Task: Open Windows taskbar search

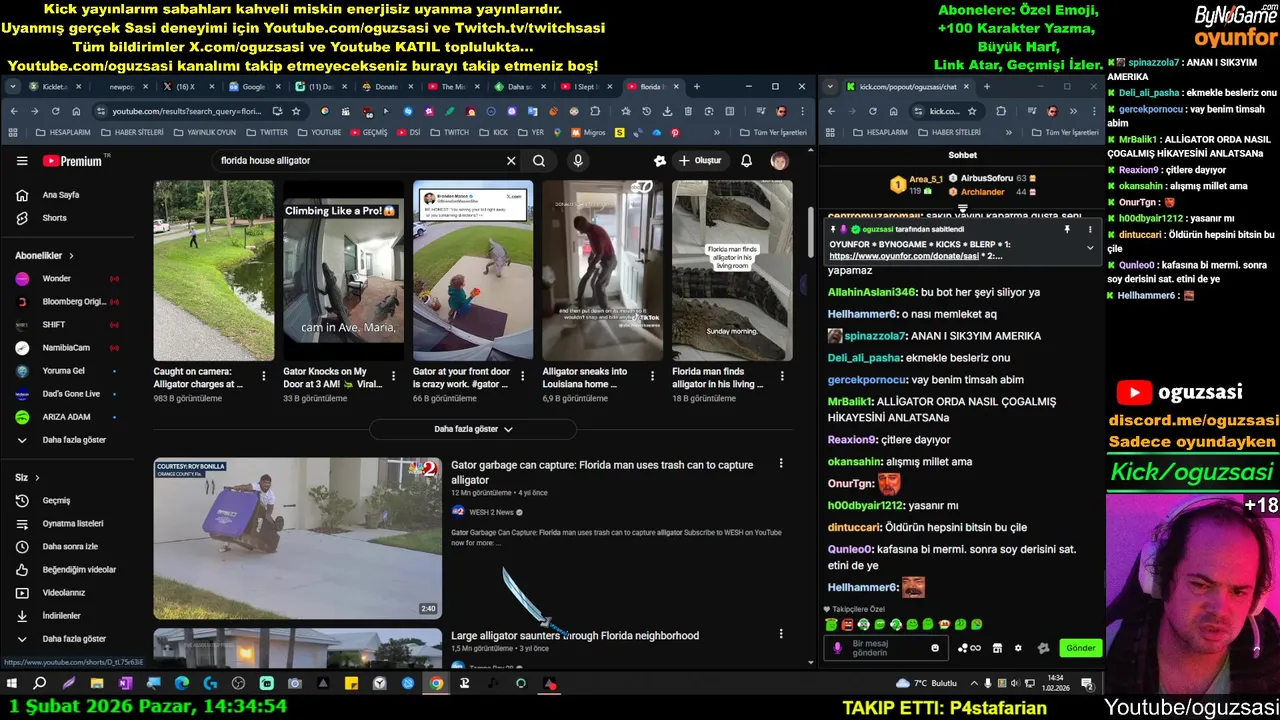Action: [40, 684]
